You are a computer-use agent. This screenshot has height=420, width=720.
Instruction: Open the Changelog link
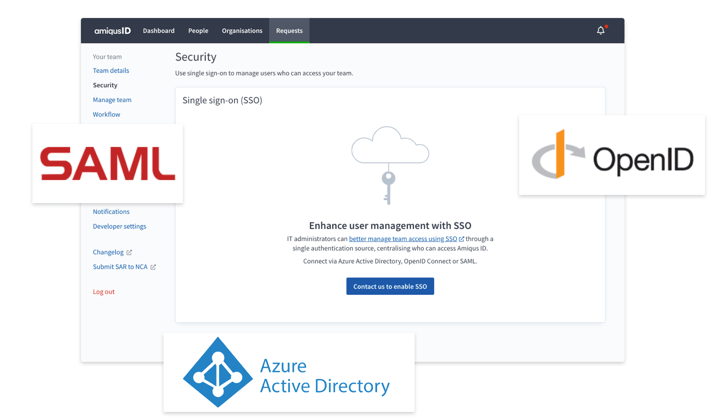(108, 252)
